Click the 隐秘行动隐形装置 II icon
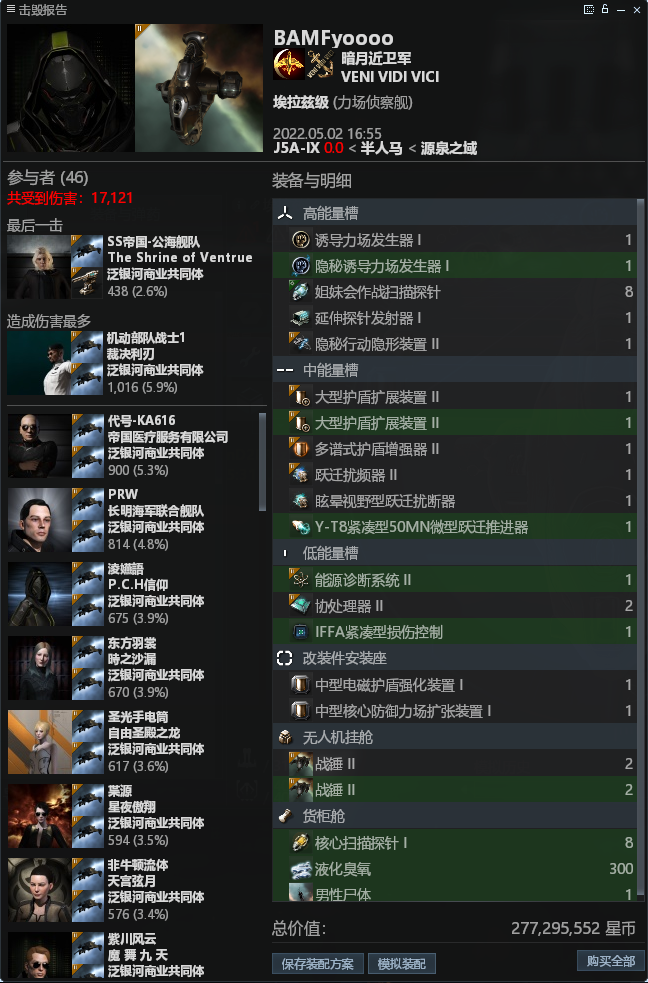The width and height of the screenshot is (648, 983). (x=301, y=344)
